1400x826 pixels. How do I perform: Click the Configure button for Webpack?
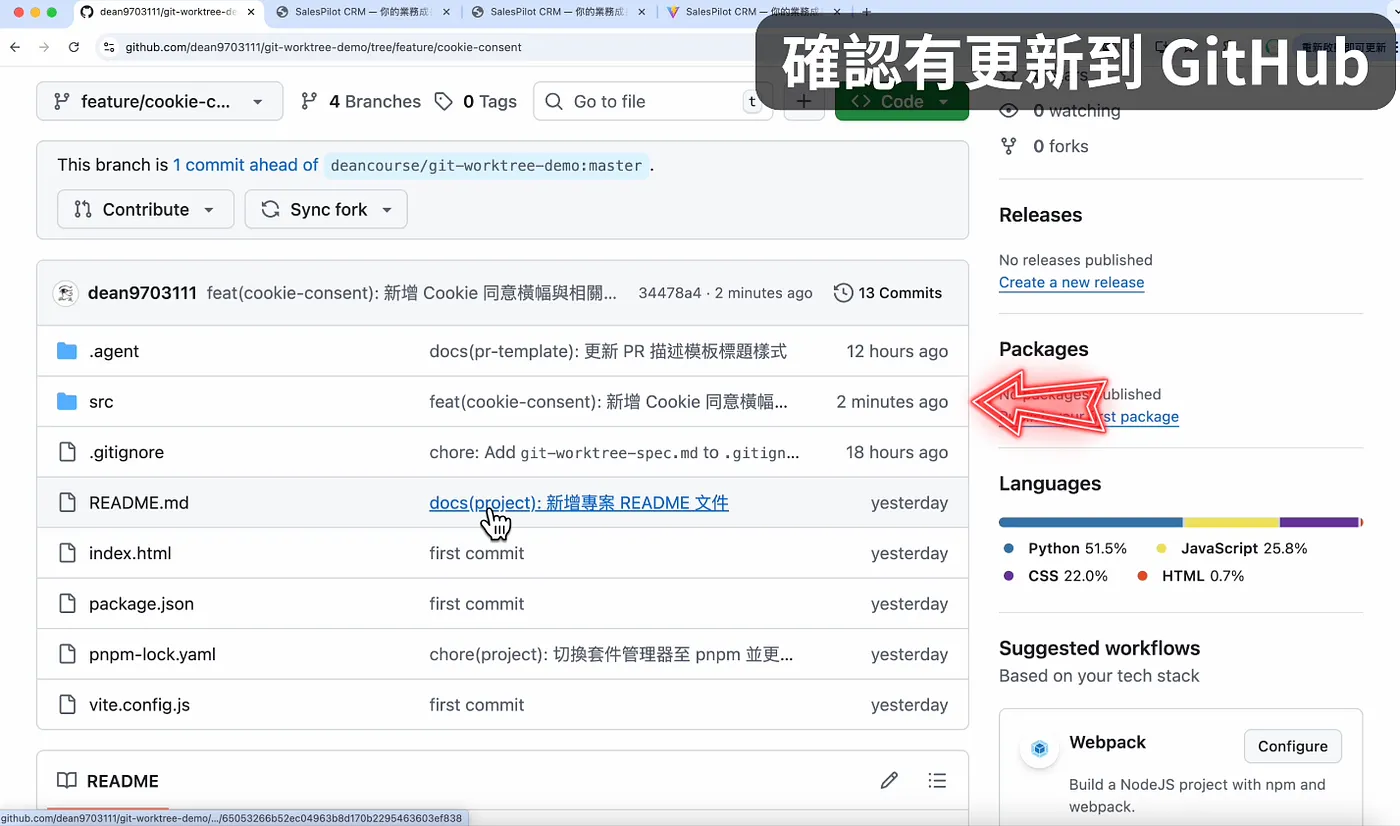[x=1292, y=746]
